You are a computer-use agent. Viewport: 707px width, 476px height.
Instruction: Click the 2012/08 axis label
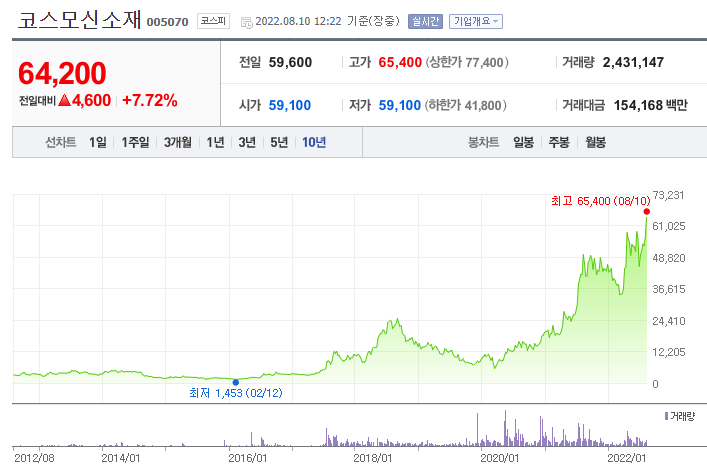click(34, 458)
